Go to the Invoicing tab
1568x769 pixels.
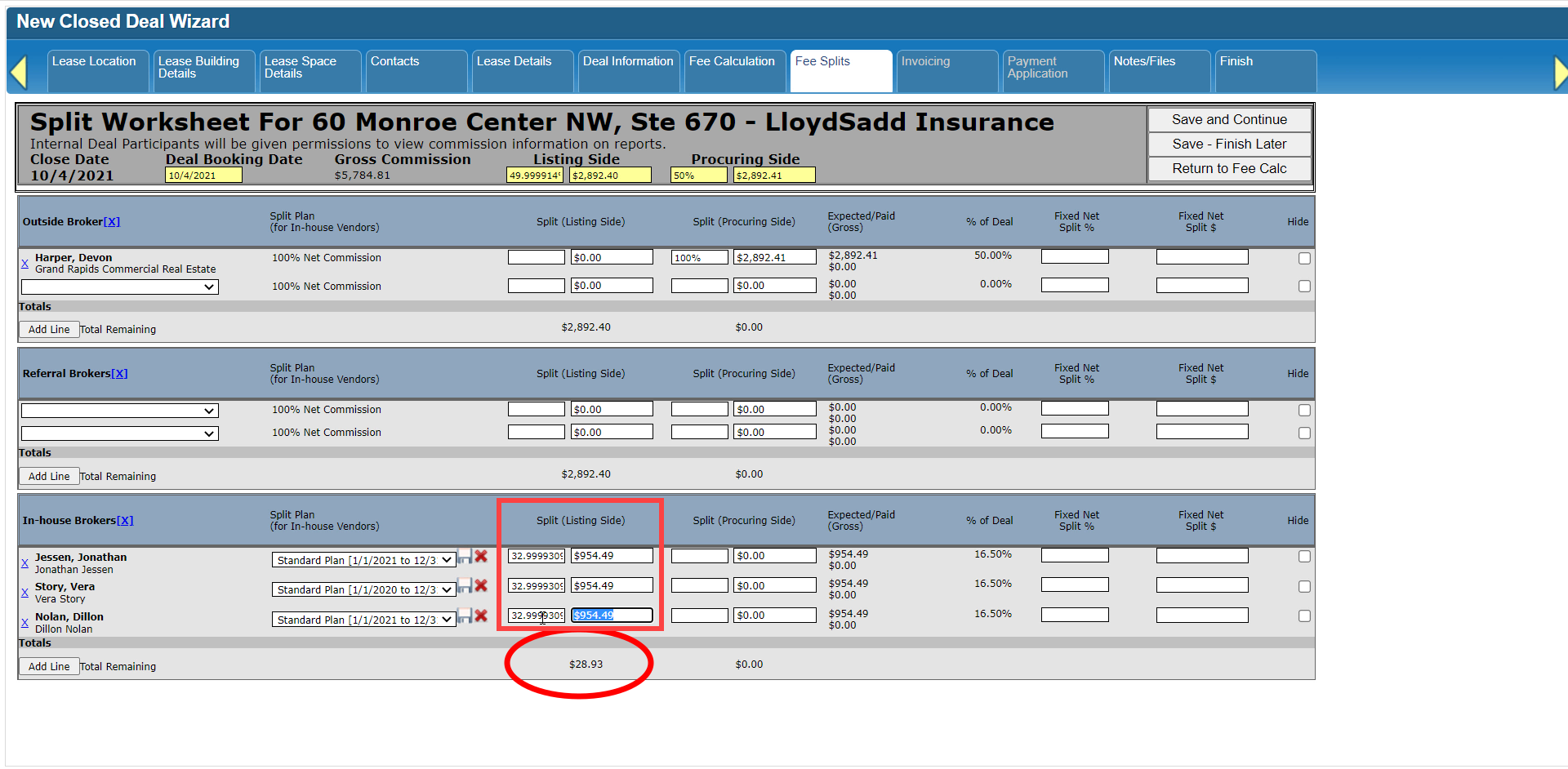coord(925,62)
